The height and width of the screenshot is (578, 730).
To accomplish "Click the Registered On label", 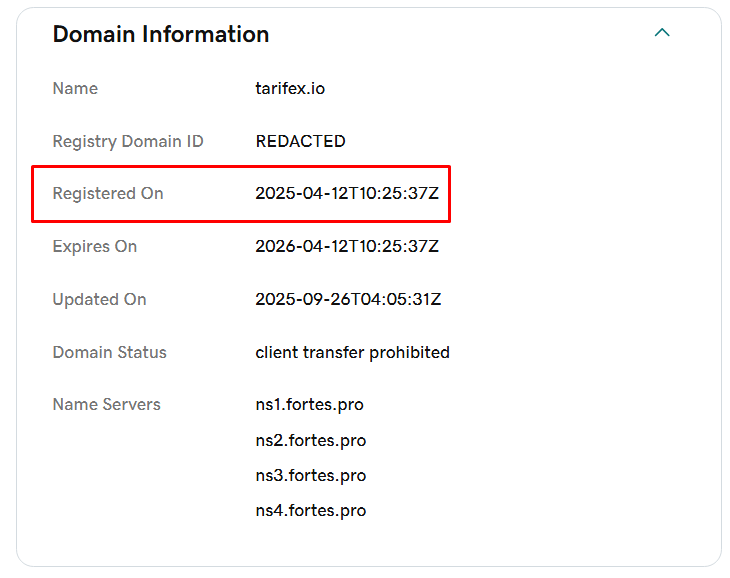I will pyautogui.click(x=107, y=193).
